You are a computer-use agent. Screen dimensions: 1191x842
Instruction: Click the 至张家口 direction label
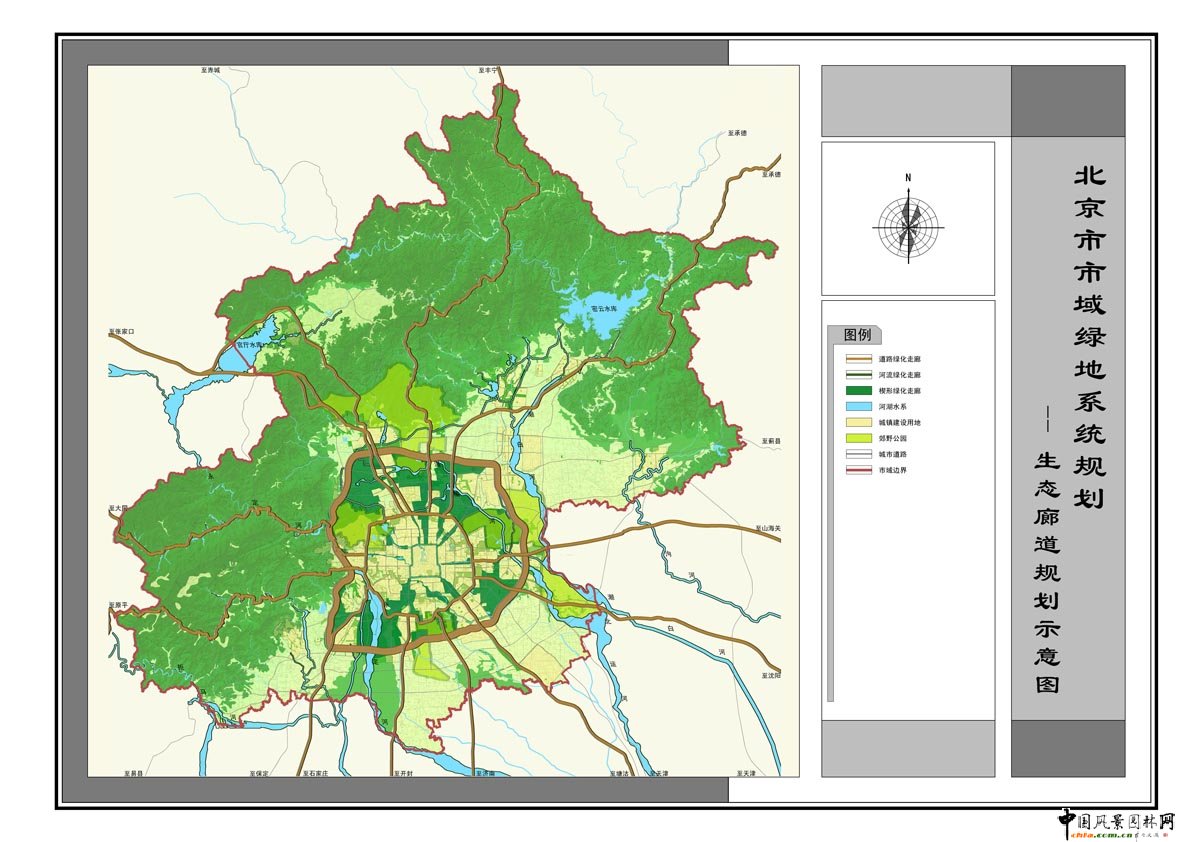[x=121, y=331]
